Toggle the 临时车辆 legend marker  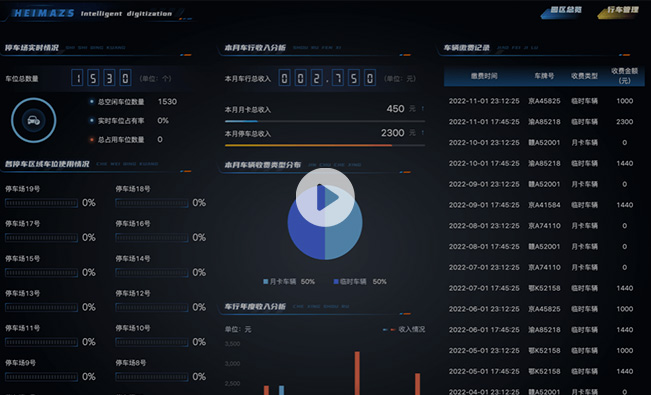coord(336,282)
